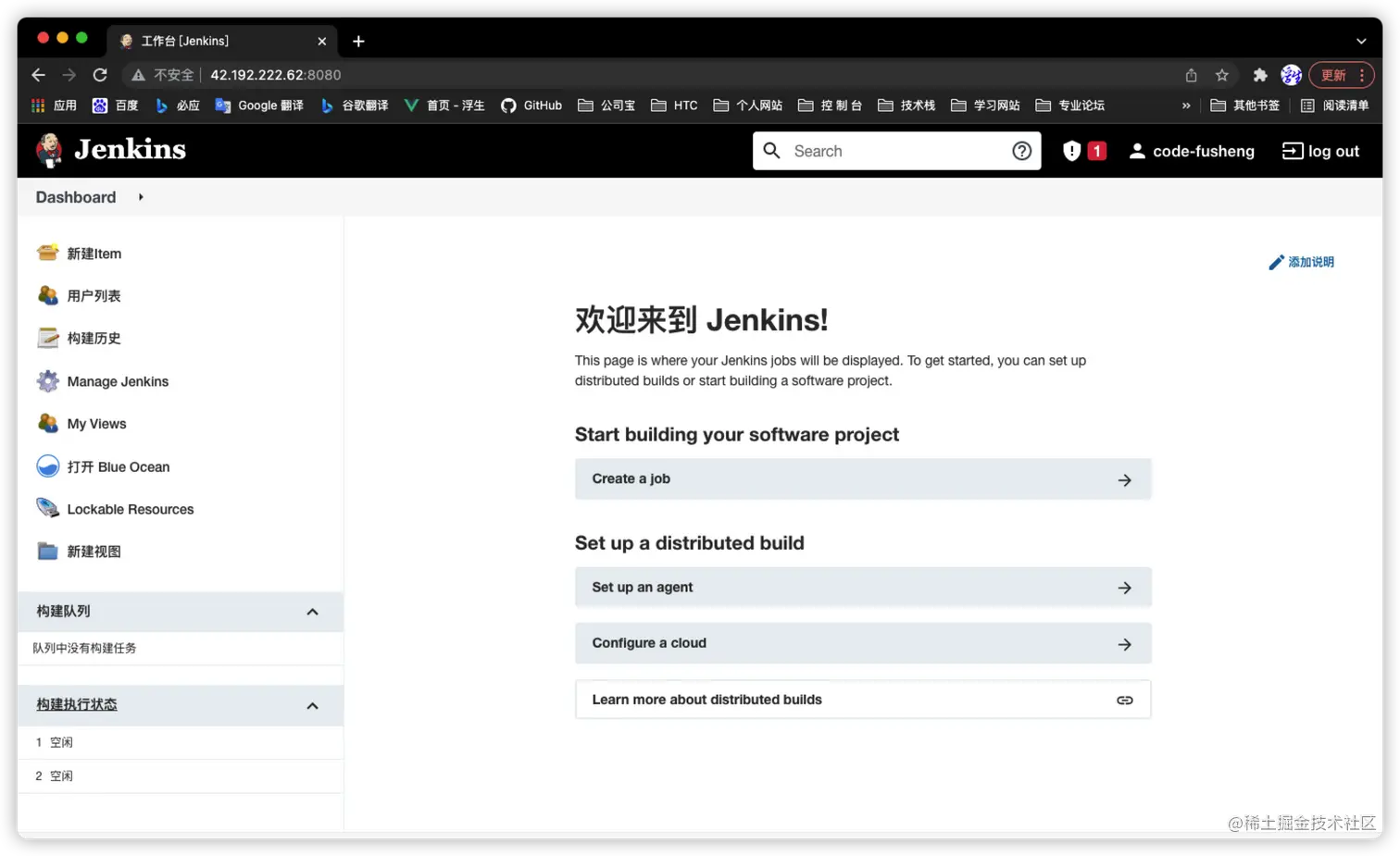Click build history (构建历史) notepad icon
1400x856 pixels.
(x=47, y=338)
